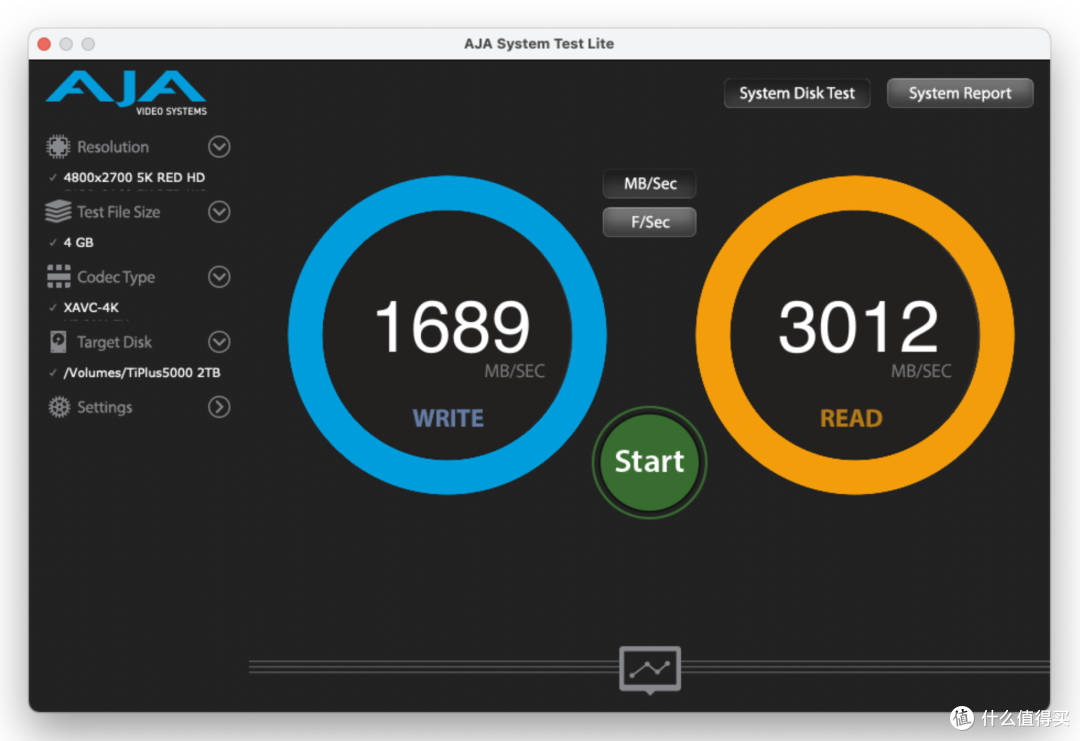Click the Test File Size label

point(118,212)
